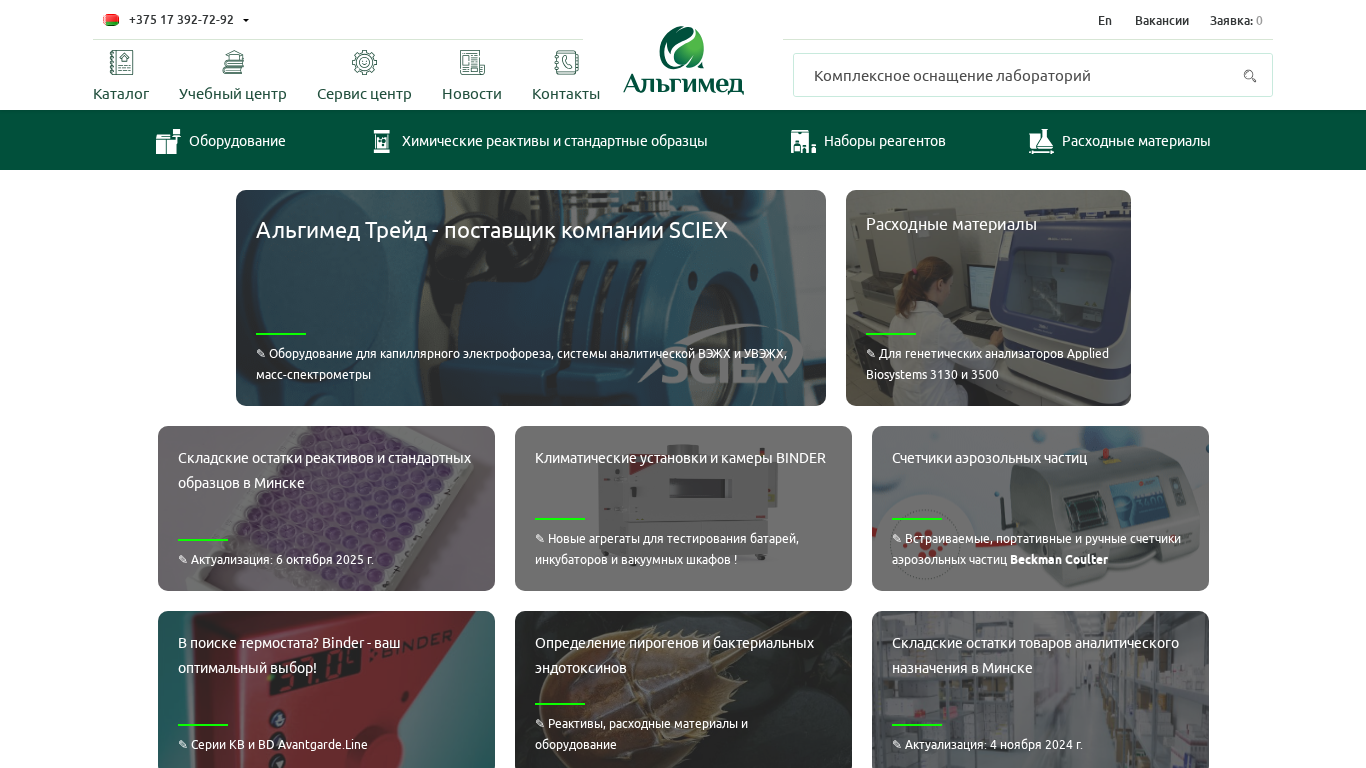Open the Каталог menu label
This screenshot has width=1366, height=768.
[121, 94]
